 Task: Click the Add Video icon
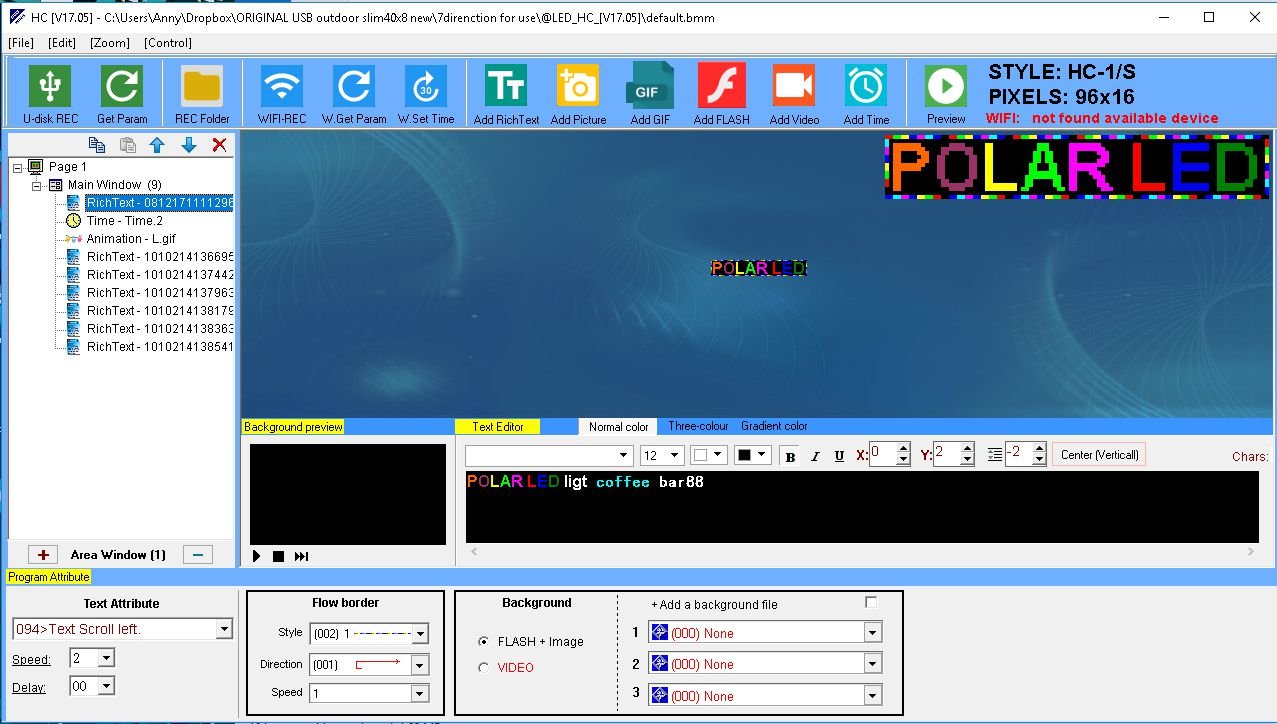[x=793, y=88]
